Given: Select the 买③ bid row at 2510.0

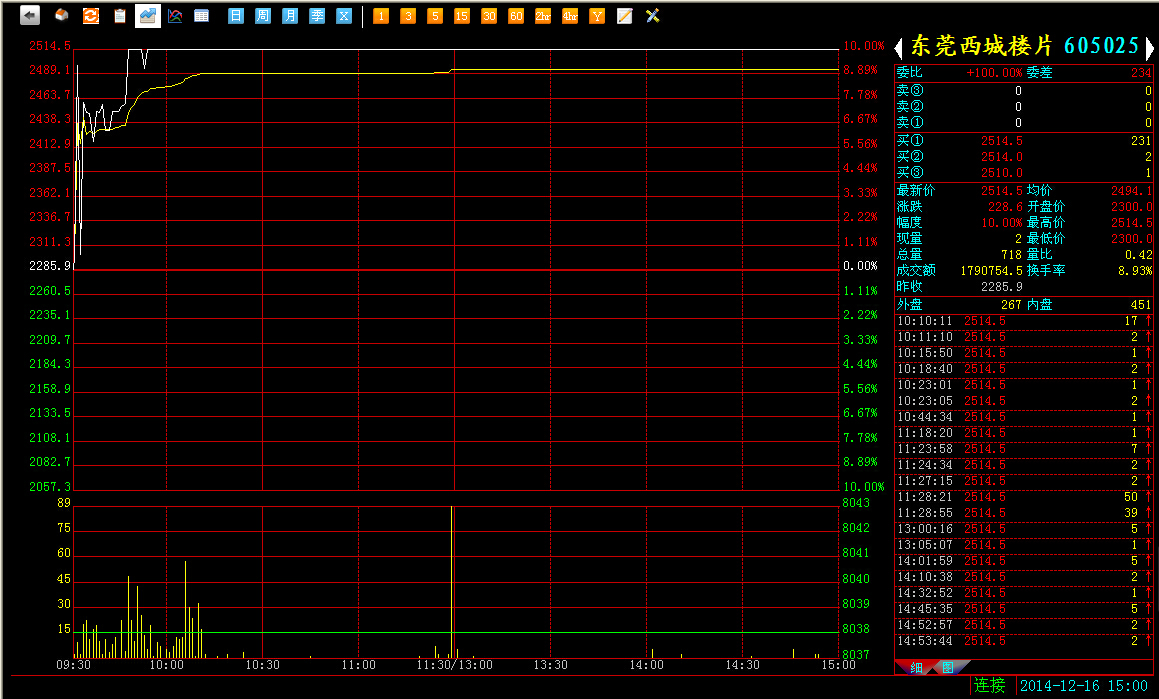Looking at the screenshot, I should [x=1024, y=173].
